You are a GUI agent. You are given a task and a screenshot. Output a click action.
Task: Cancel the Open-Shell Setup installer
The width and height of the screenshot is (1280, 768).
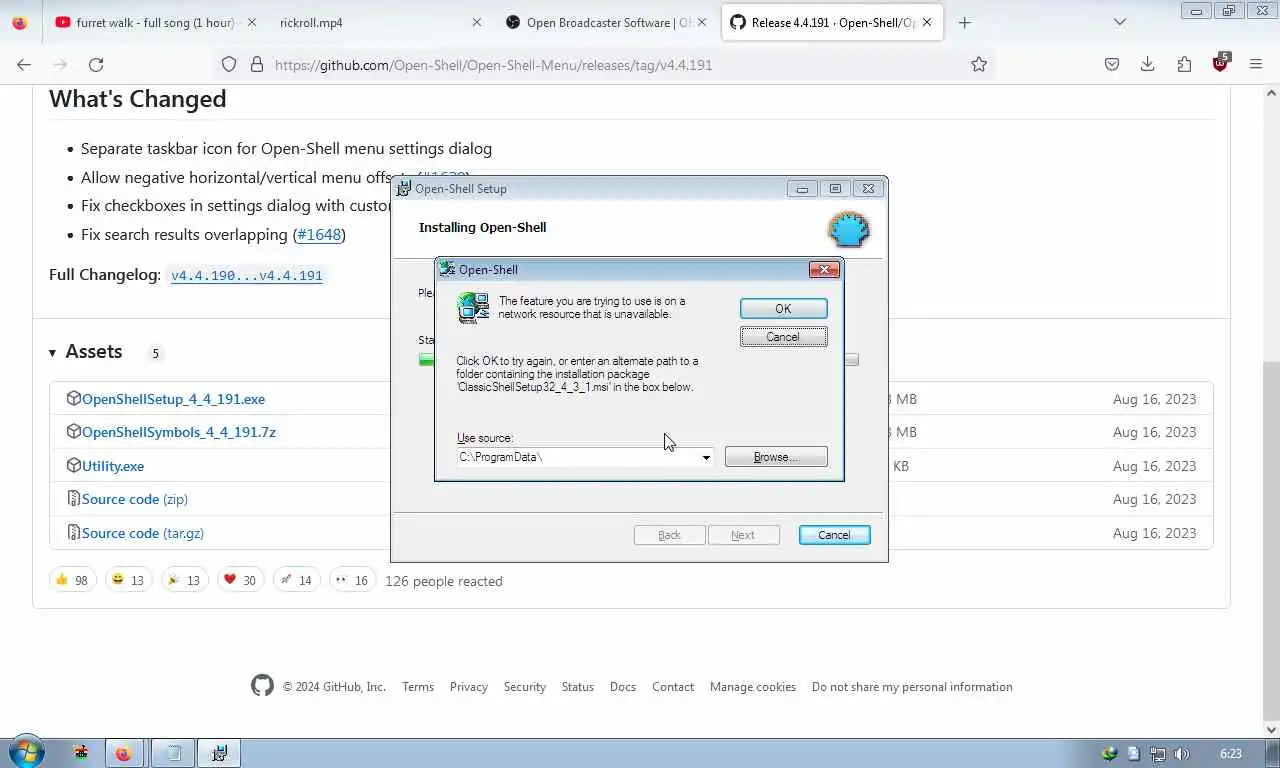coord(834,535)
